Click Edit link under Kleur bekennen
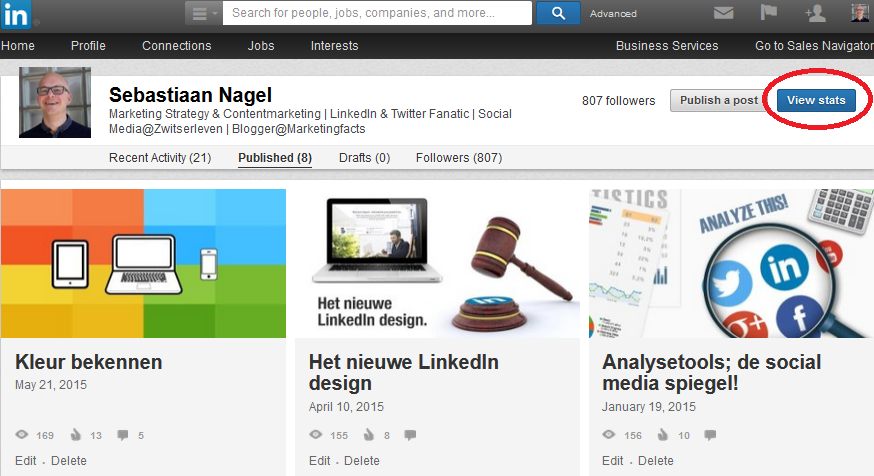Image resolution: width=874 pixels, height=476 pixels. click(x=26, y=461)
